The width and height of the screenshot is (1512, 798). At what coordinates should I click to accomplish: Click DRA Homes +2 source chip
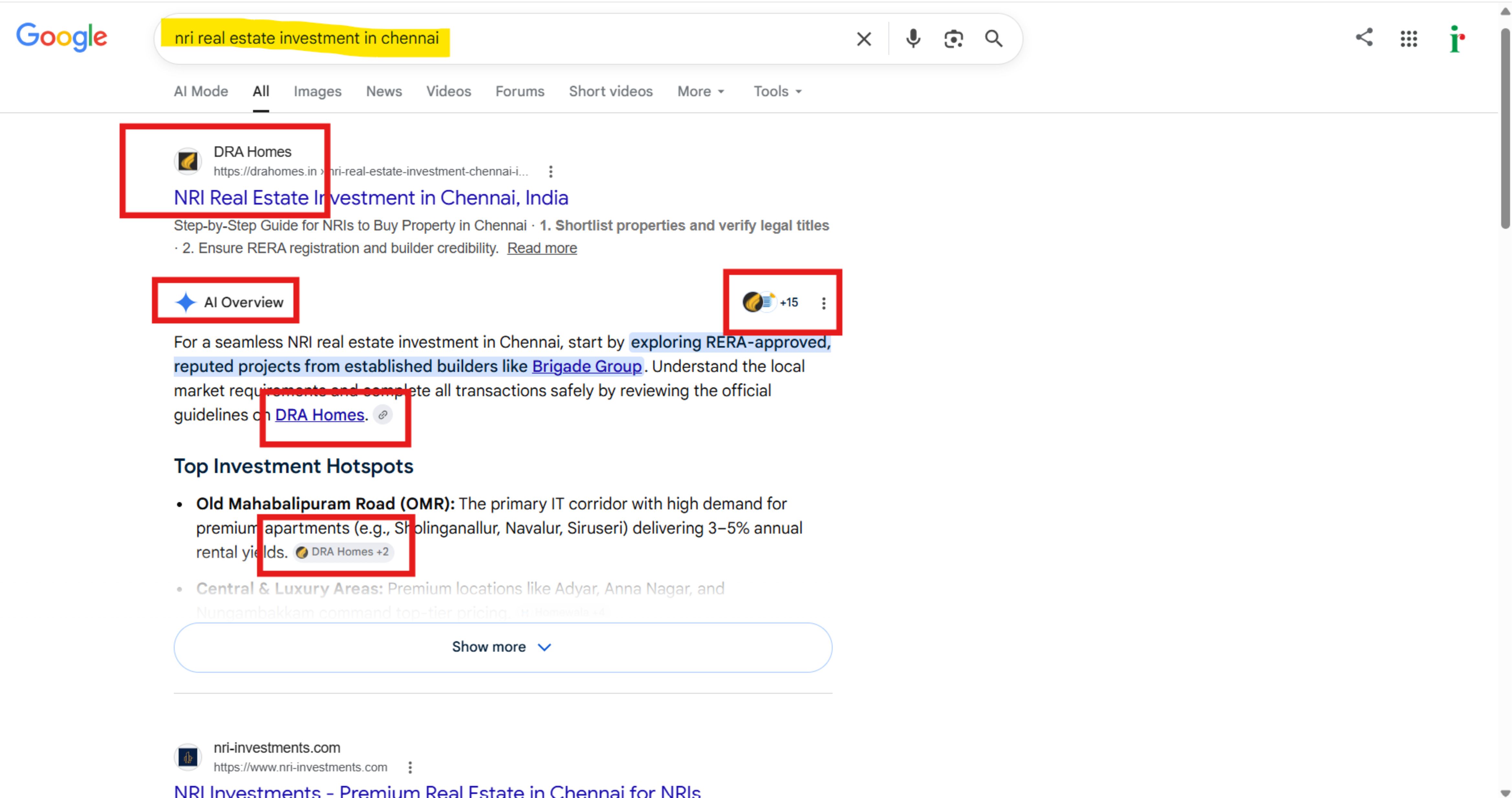pos(343,552)
